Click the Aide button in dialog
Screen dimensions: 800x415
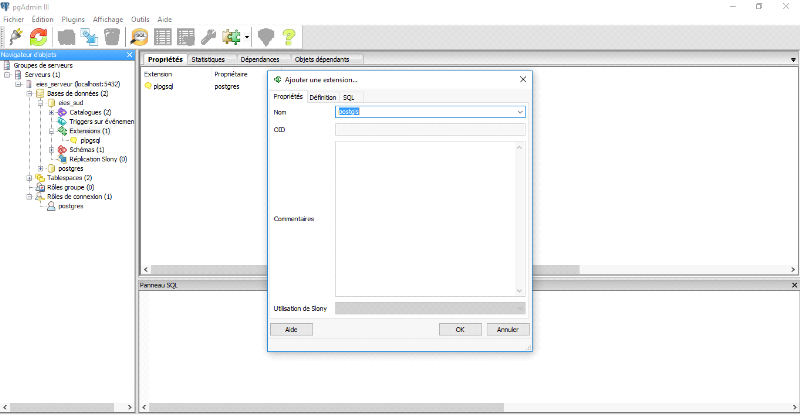pos(291,330)
